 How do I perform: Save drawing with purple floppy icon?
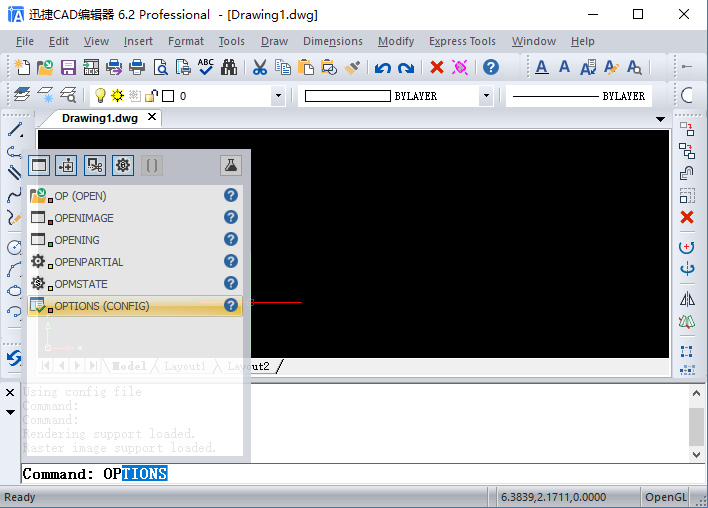(68, 67)
